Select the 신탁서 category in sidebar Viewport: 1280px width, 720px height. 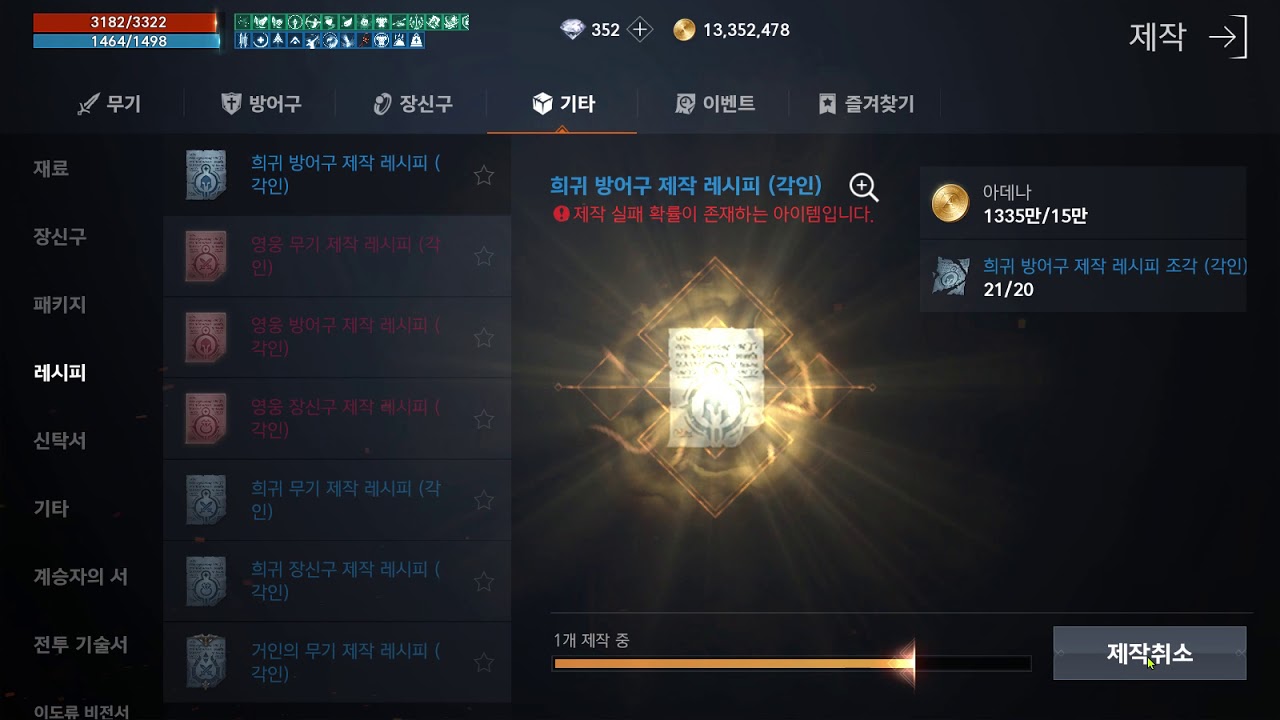[x=60, y=441]
